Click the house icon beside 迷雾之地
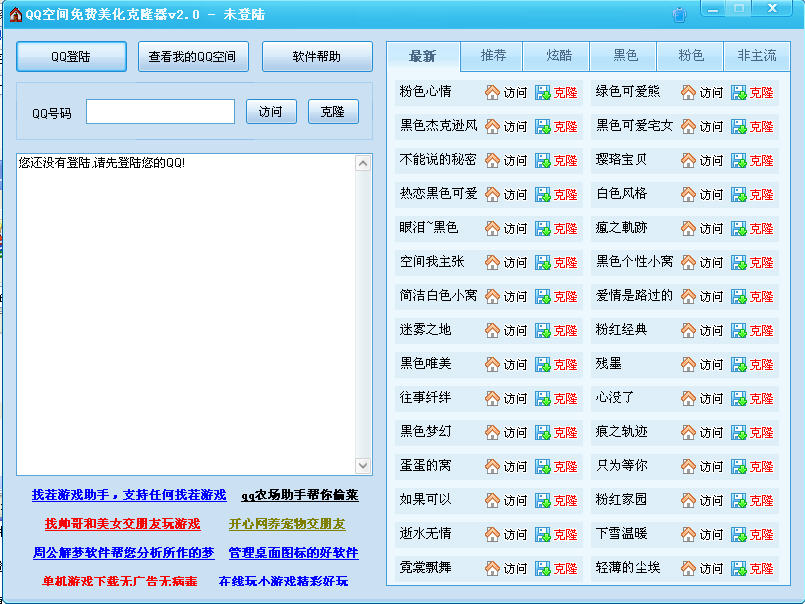The width and height of the screenshot is (805, 604). [492, 330]
